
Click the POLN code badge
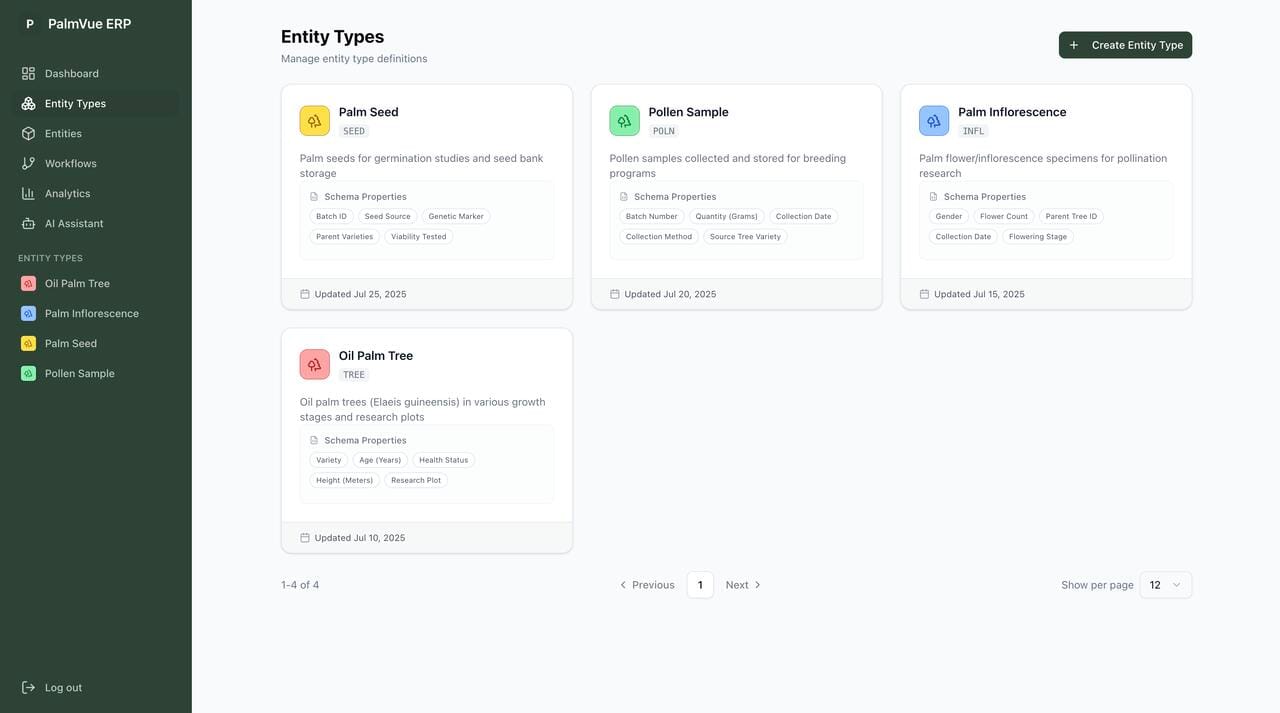[664, 131]
